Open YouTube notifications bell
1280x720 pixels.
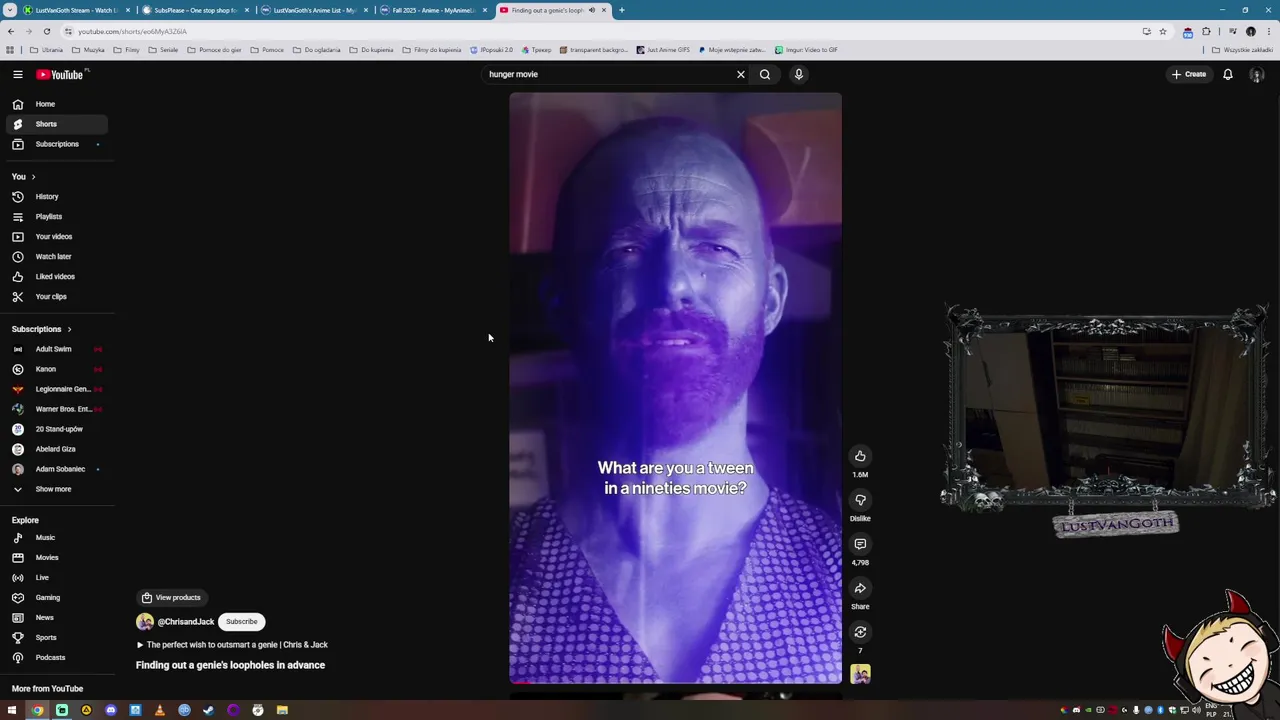tap(1228, 74)
